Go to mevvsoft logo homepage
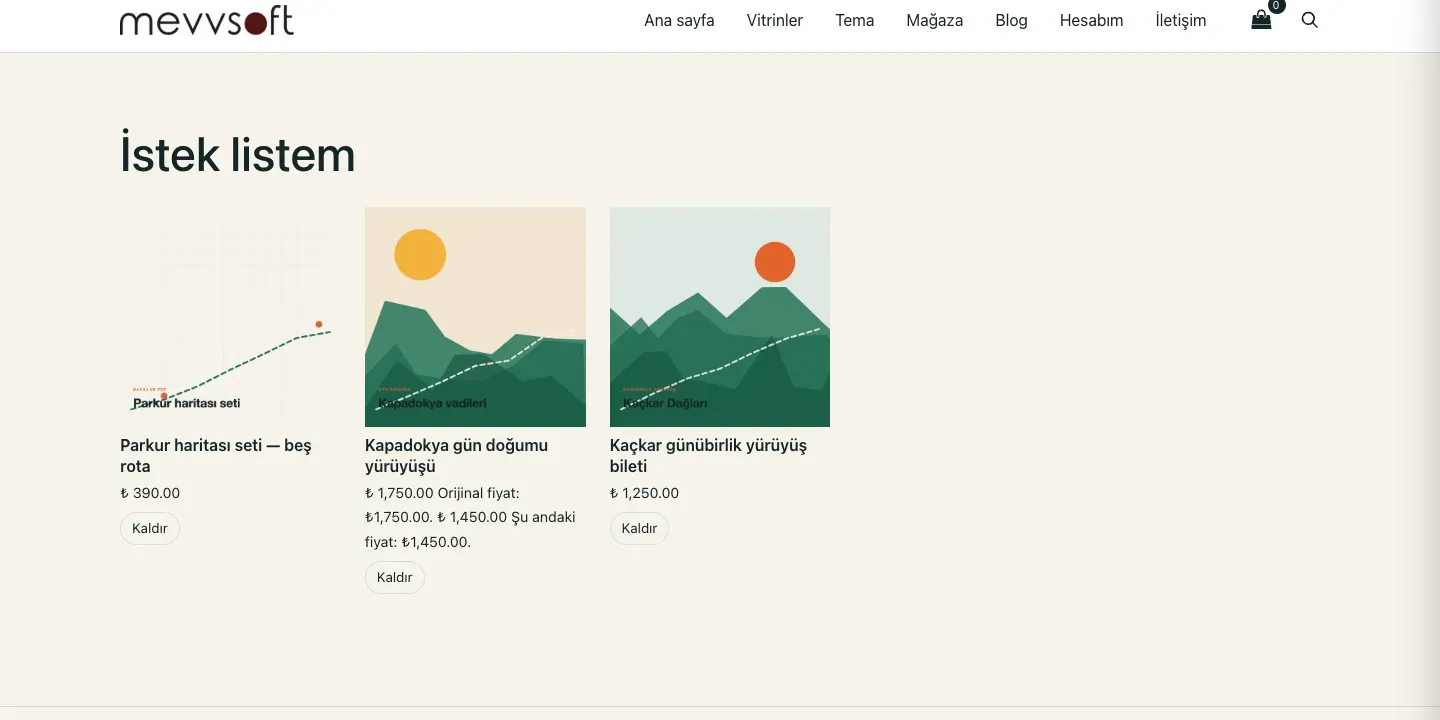The image size is (1440, 720). coord(207,20)
